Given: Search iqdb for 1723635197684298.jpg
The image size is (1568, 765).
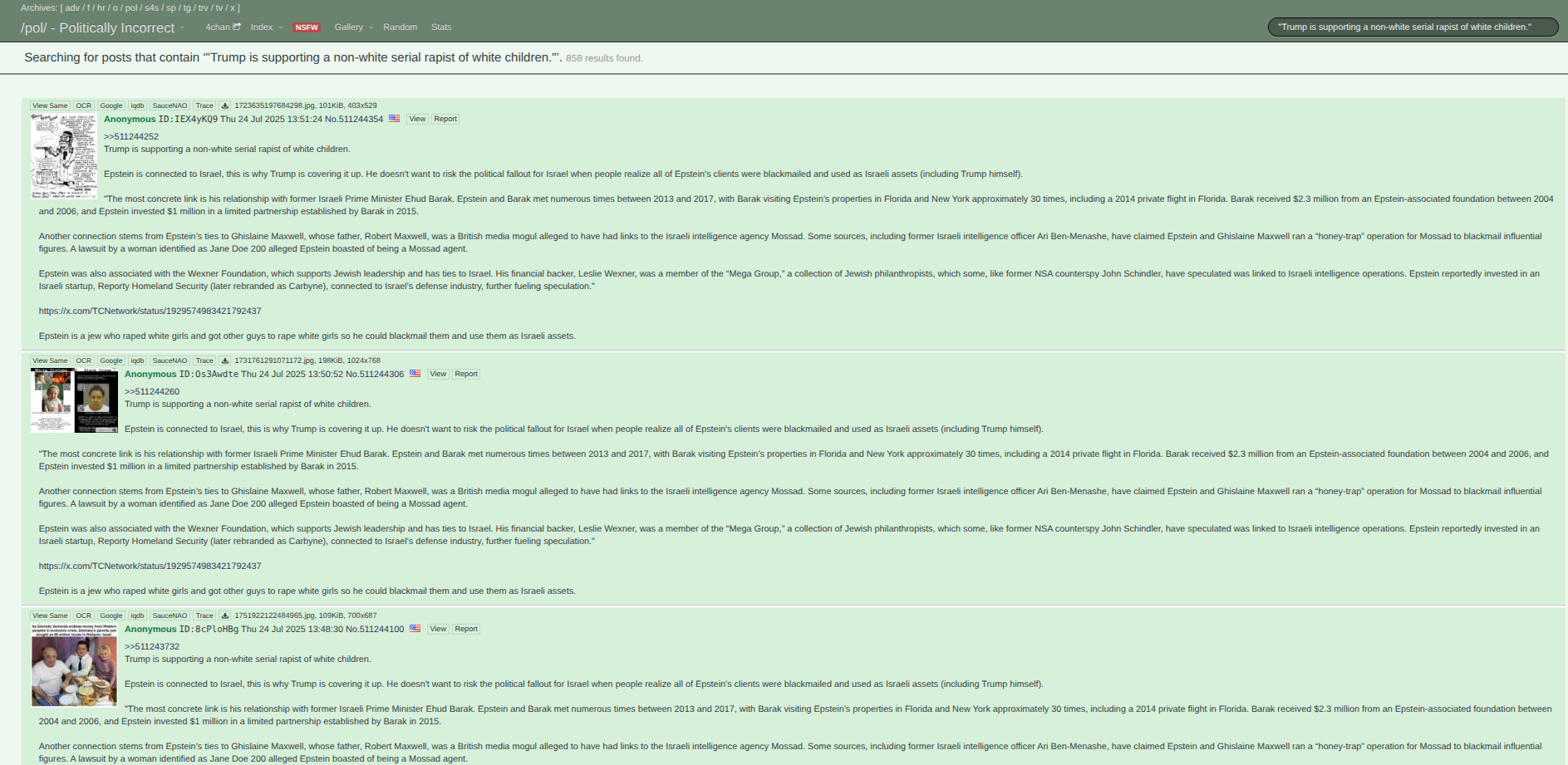Looking at the screenshot, I should pos(137,105).
